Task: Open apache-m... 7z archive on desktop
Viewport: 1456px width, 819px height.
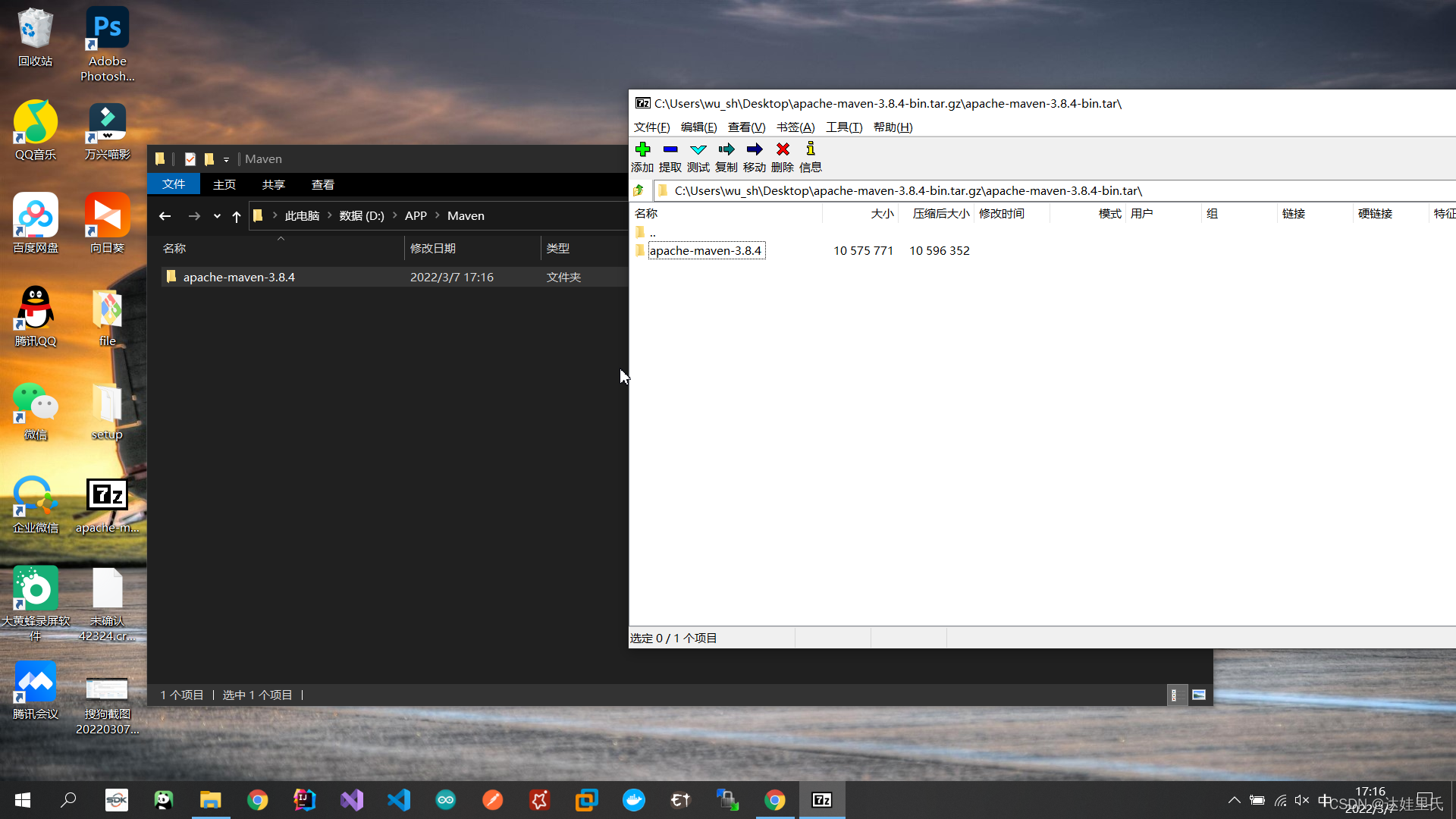Action: coord(108,505)
